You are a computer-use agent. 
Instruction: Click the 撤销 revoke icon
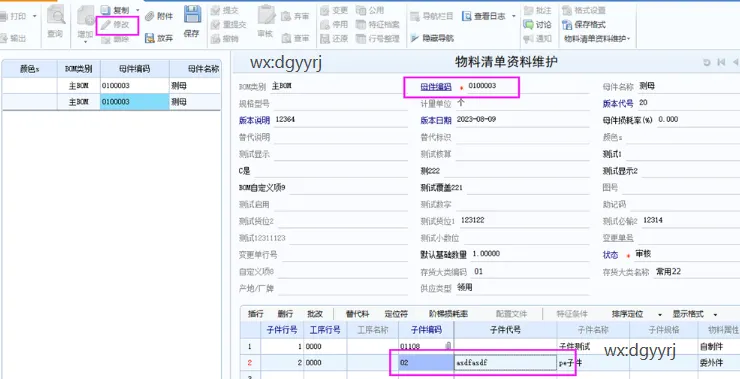(x=215, y=39)
